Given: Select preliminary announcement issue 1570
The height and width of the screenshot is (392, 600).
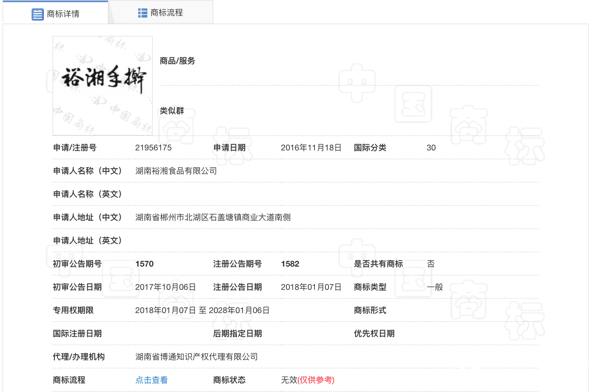Looking at the screenshot, I should click(144, 264).
